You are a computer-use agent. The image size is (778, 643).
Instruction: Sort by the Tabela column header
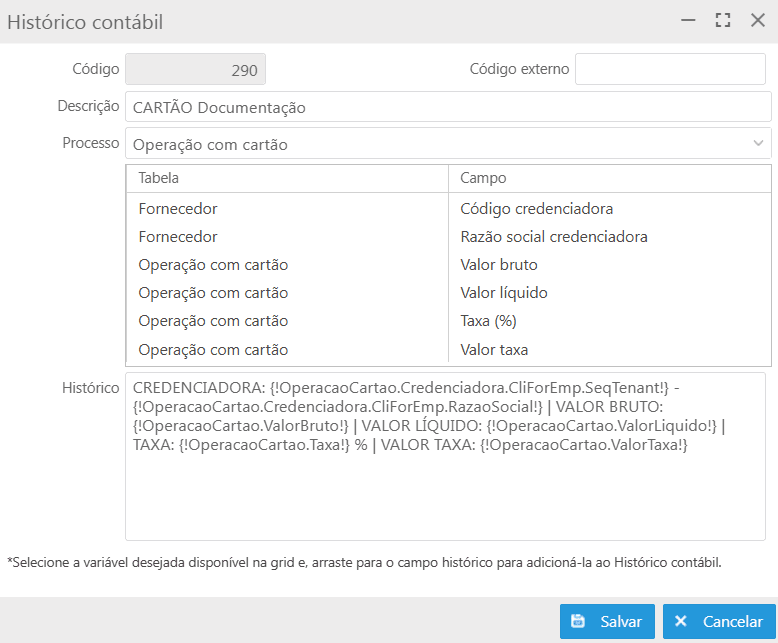287,178
